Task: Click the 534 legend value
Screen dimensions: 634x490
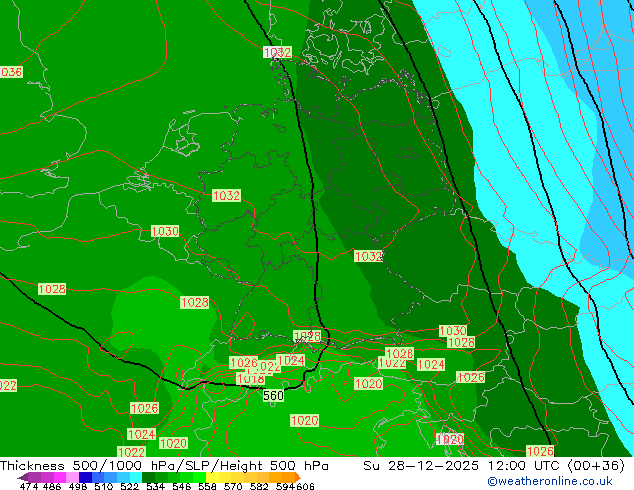Action: click(x=156, y=486)
